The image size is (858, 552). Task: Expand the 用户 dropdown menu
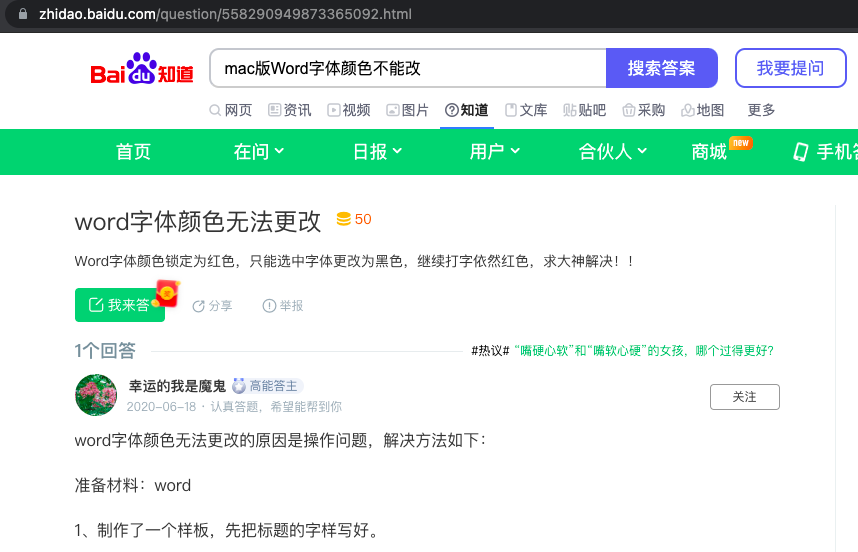coord(495,152)
